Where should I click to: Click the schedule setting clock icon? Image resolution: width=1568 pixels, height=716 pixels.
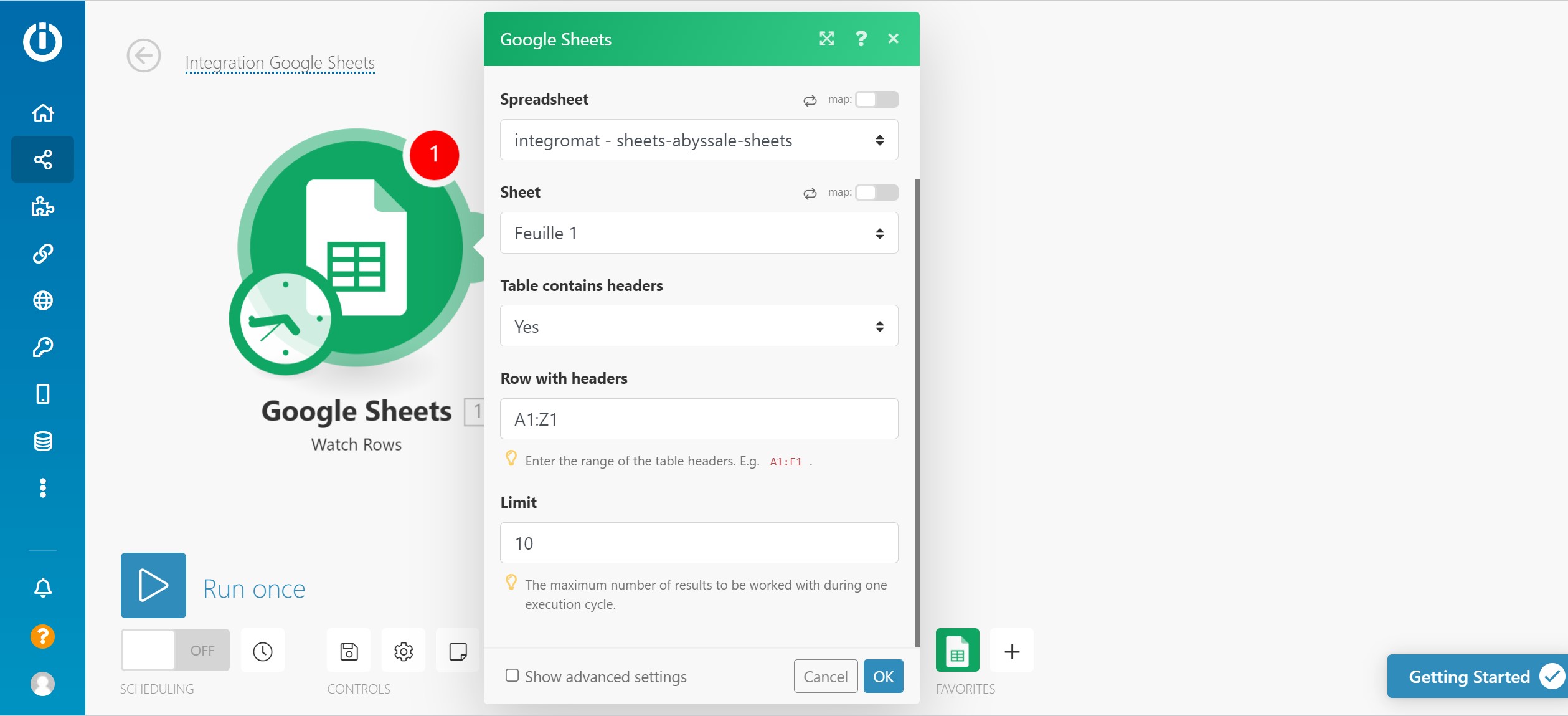tap(262, 651)
